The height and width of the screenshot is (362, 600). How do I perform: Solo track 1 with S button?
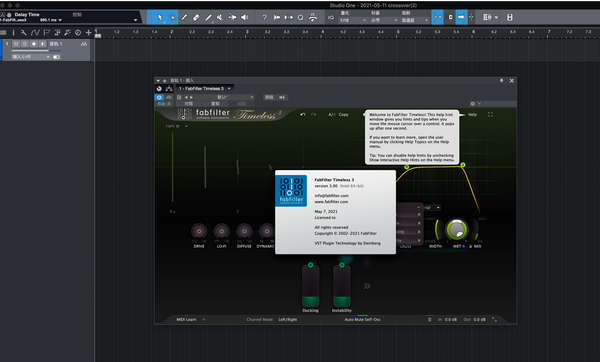pyautogui.click(x=24, y=44)
